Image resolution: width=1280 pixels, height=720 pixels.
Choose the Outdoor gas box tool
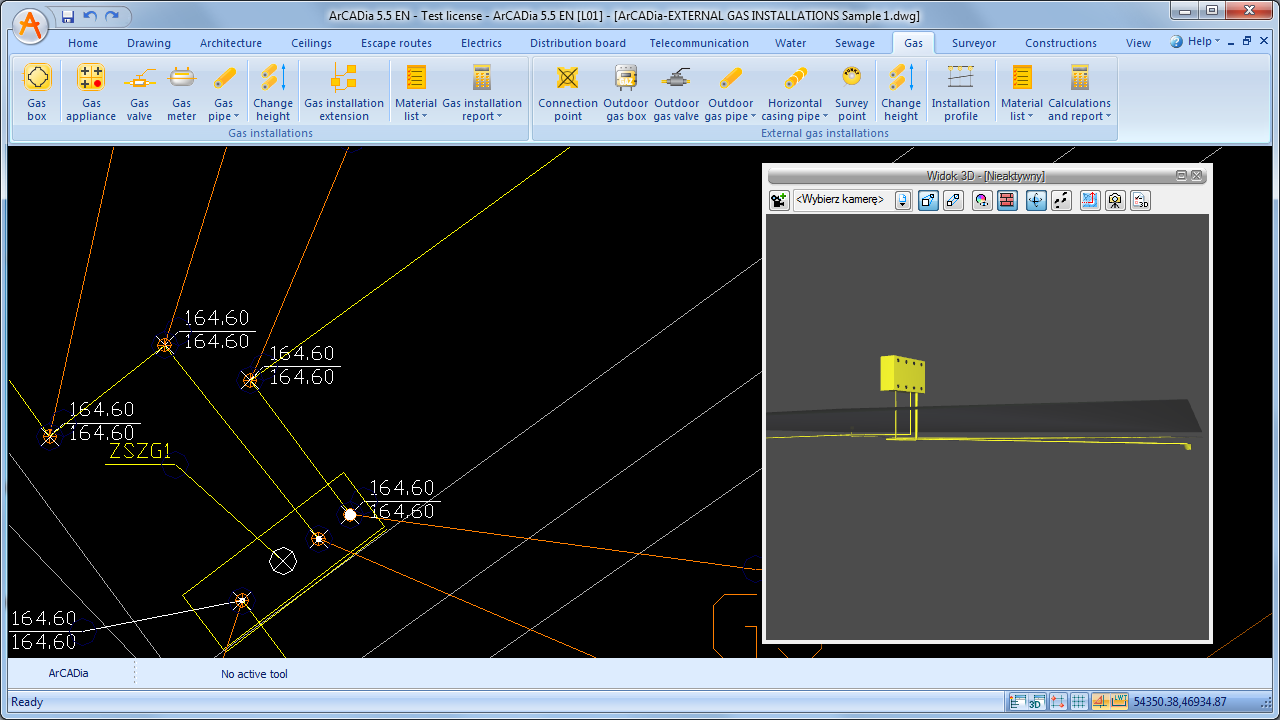(626, 93)
